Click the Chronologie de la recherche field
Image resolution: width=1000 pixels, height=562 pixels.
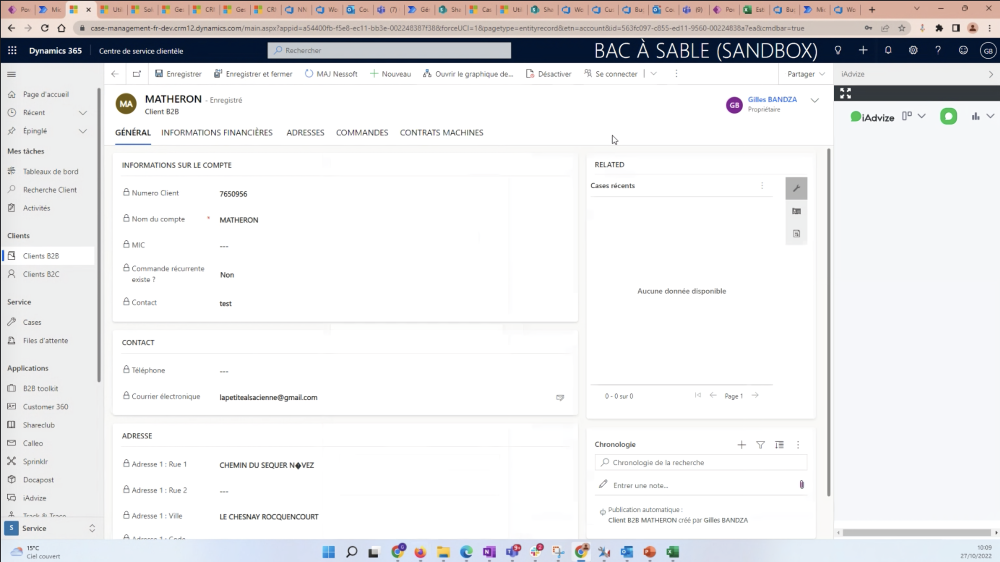(x=705, y=463)
